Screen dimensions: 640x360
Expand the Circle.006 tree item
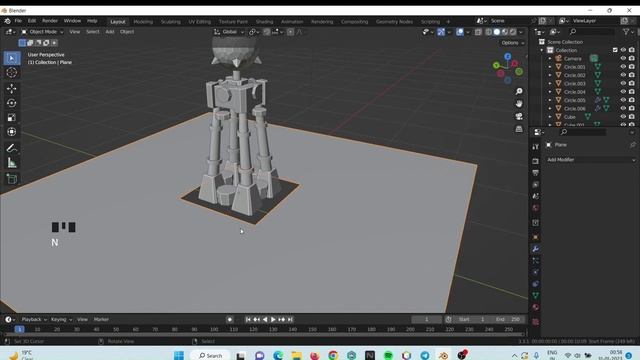(550, 109)
